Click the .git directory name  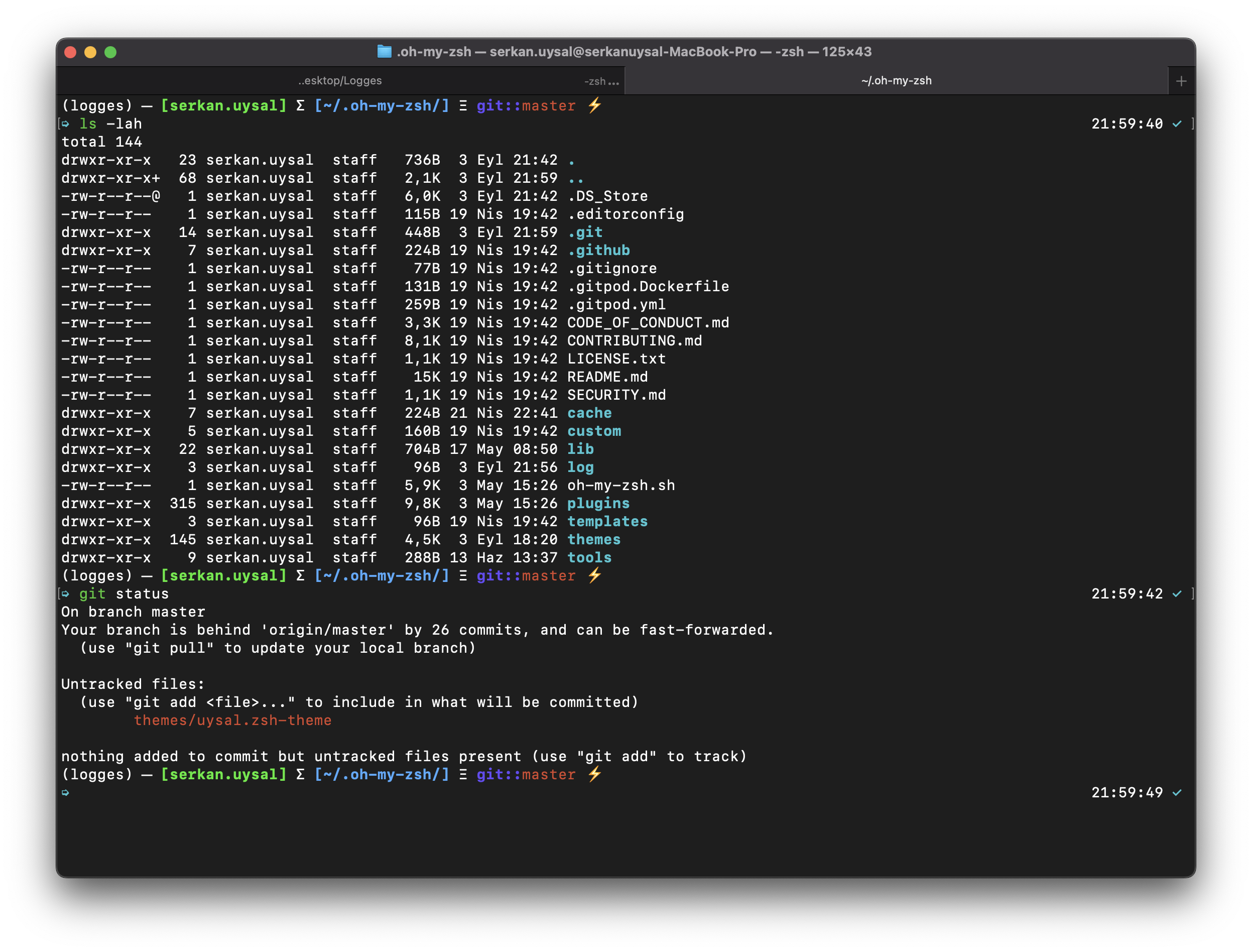[585, 232]
